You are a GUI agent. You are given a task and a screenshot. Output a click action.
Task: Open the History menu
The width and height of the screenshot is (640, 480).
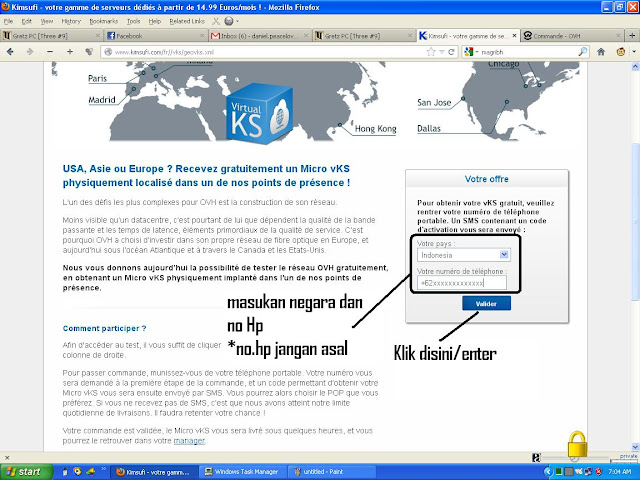click(71, 21)
